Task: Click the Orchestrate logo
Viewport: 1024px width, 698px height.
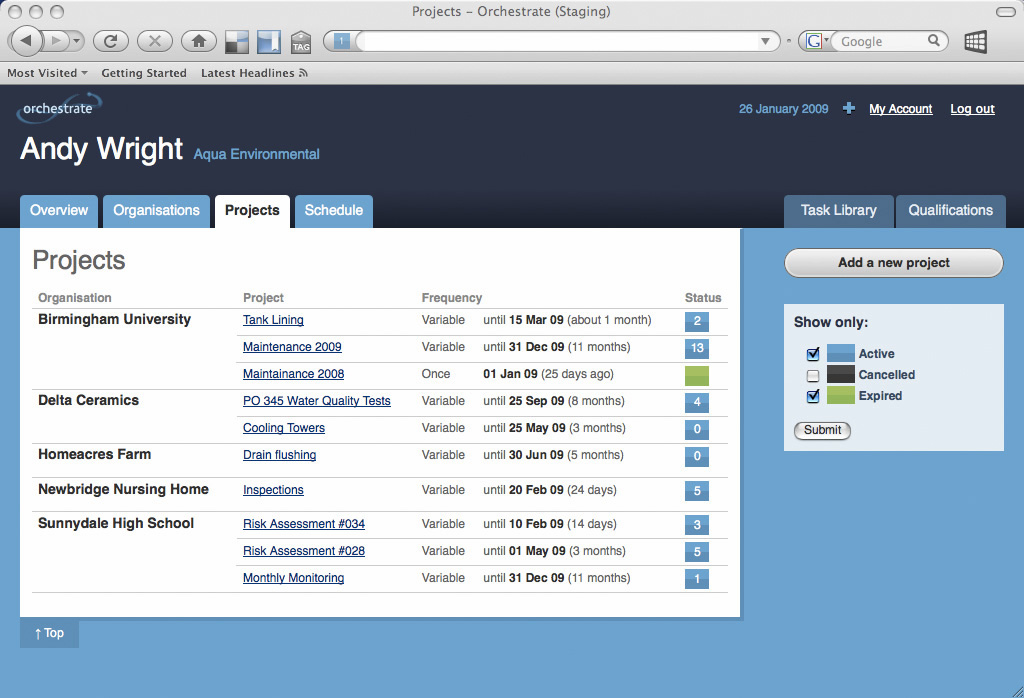Action: point(59,108)
